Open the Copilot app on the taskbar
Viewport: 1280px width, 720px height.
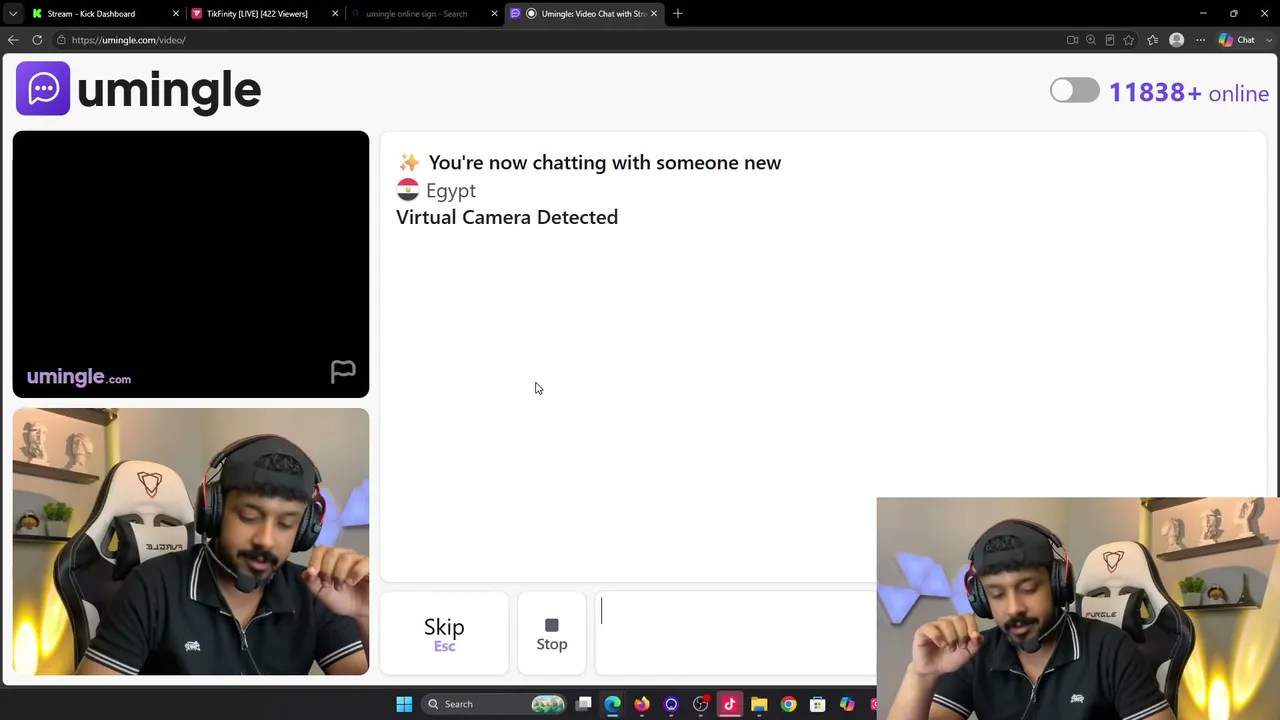pos(847,704)
